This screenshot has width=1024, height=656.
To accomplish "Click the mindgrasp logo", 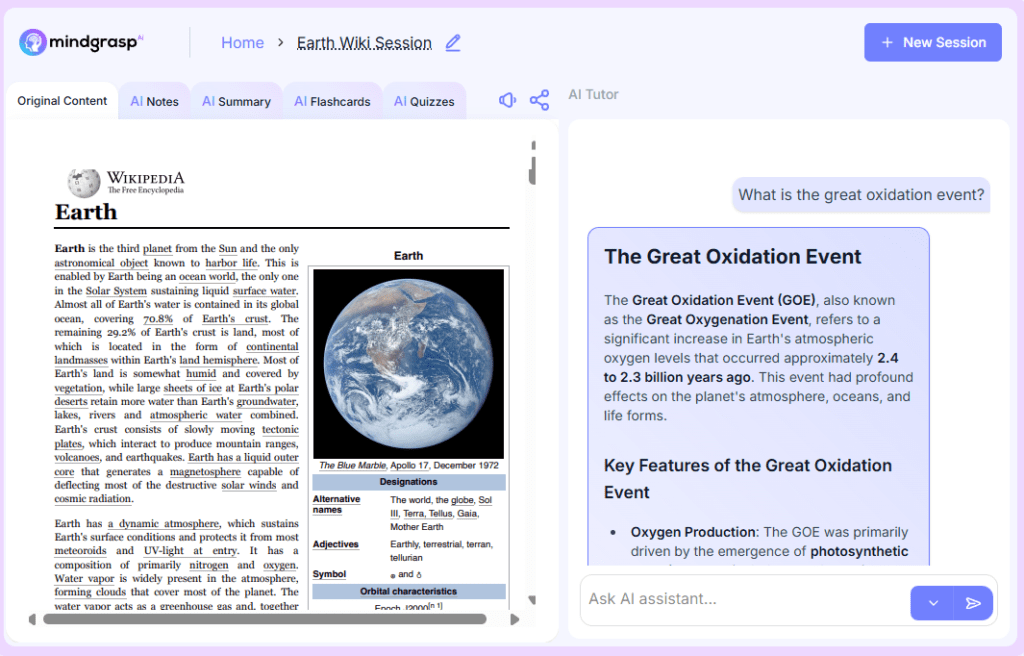I will [x=82, y=42].
